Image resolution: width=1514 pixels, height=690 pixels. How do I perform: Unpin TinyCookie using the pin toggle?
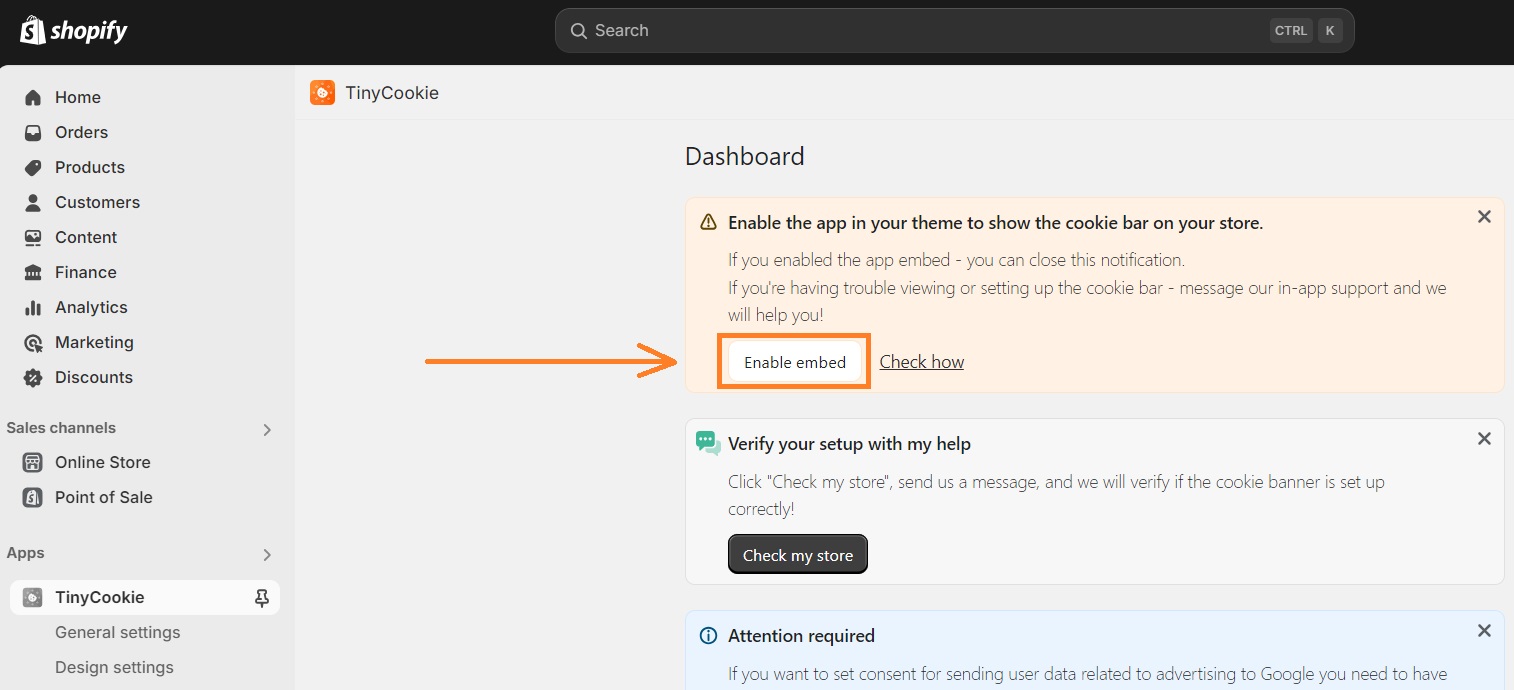261,597
